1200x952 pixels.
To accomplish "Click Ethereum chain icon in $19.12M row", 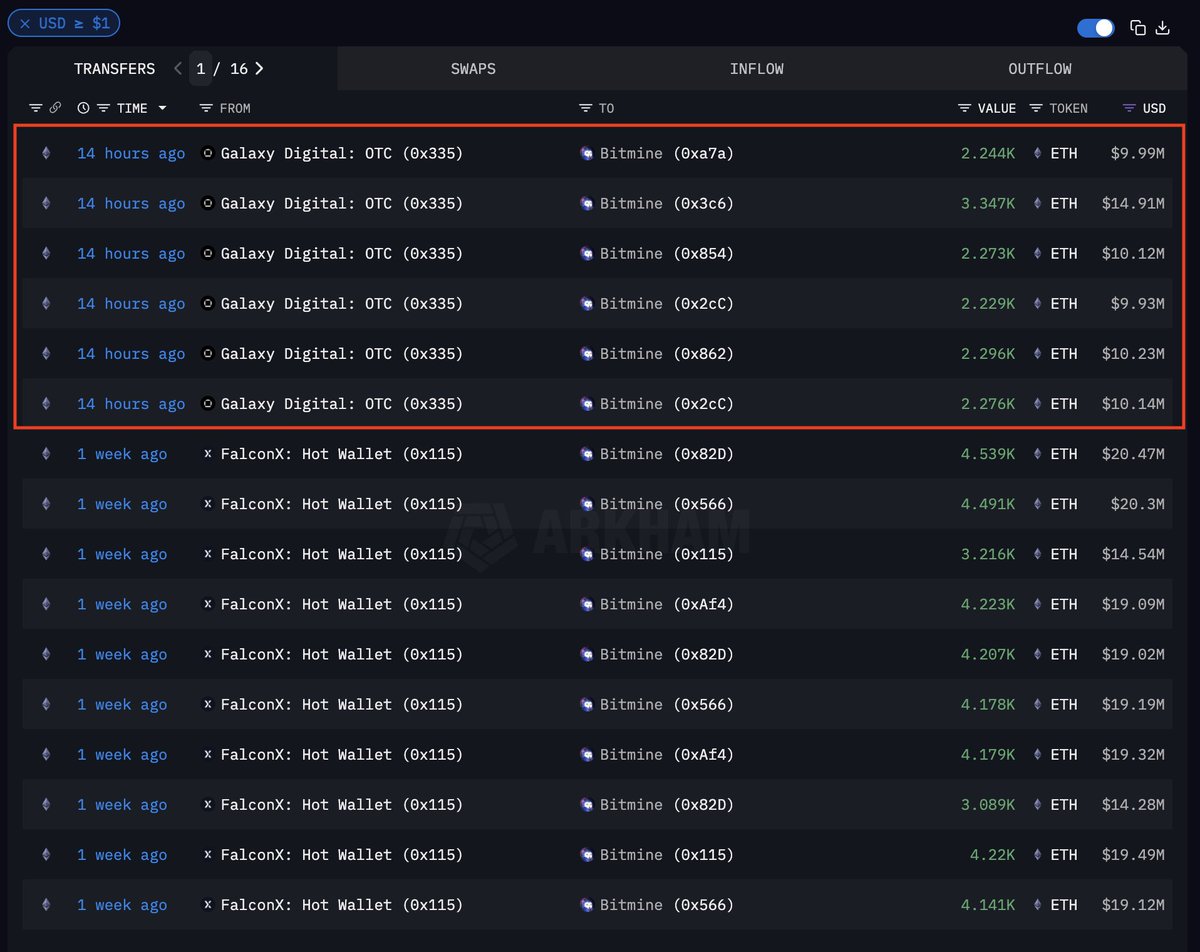I will (x=45, y=905).
